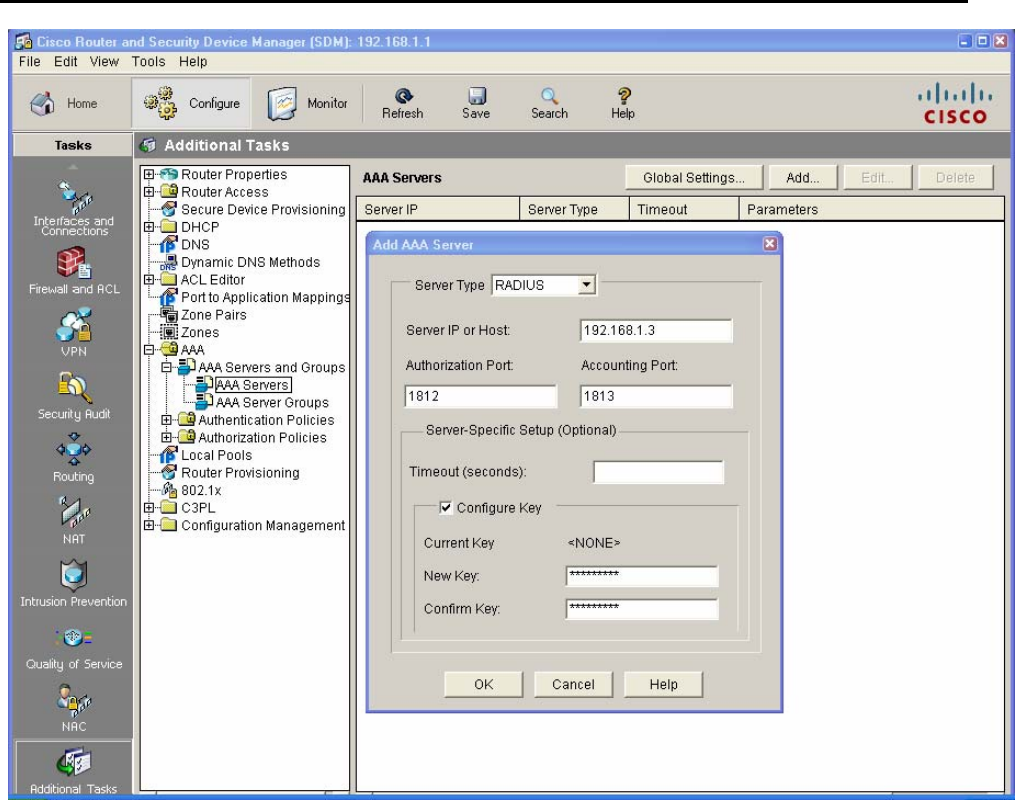The width and height of the screenshot is (1015, 800).
Task: Launch the Security Audit task
Action: coord(74,395)
